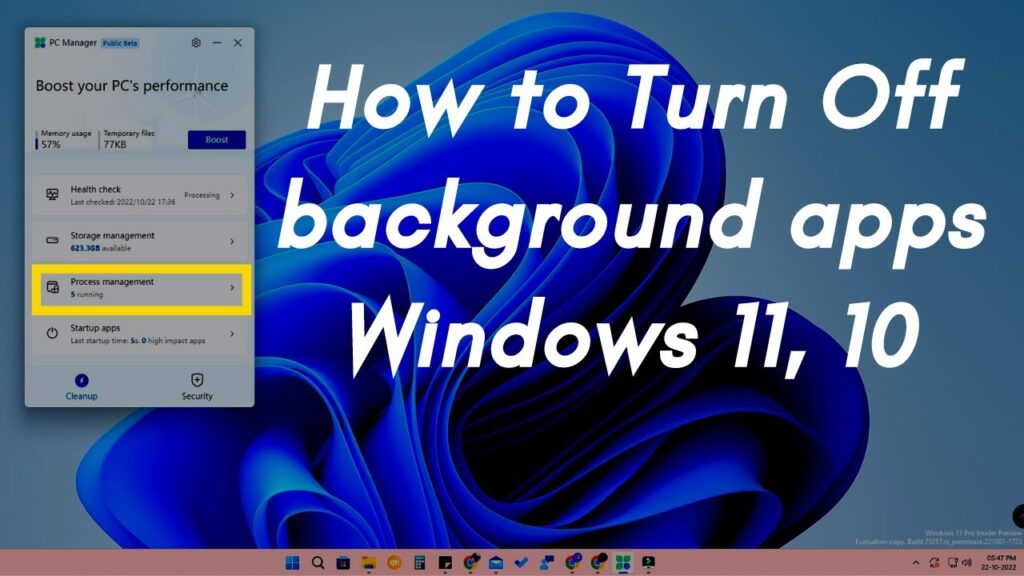Open taskbar Search
This screenshot has width=1024, height=576.
click(x=318, y=562)
